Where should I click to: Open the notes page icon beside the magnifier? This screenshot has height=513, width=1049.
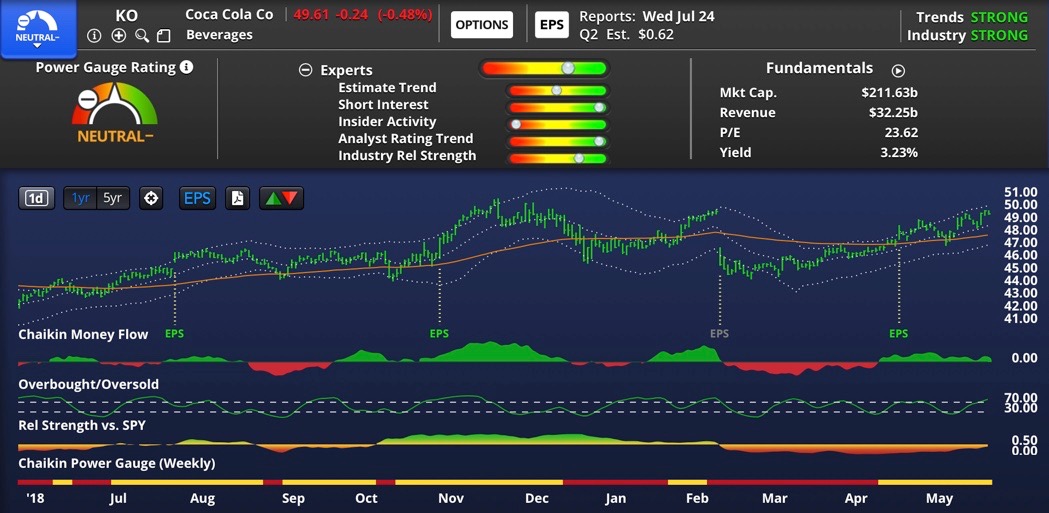coord(164,35)
